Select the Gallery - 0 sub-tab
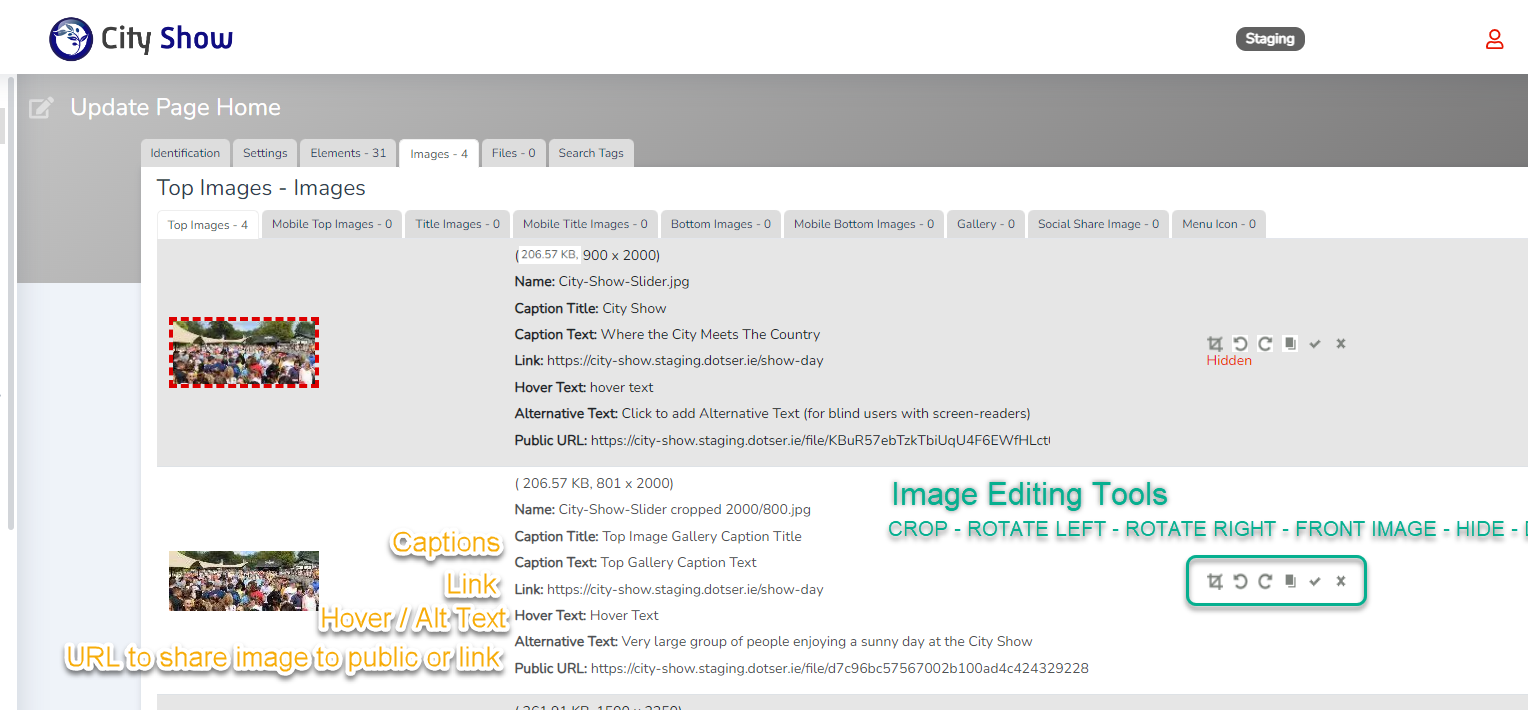This screenshot has width=1528, height=710. click(985, 225)
